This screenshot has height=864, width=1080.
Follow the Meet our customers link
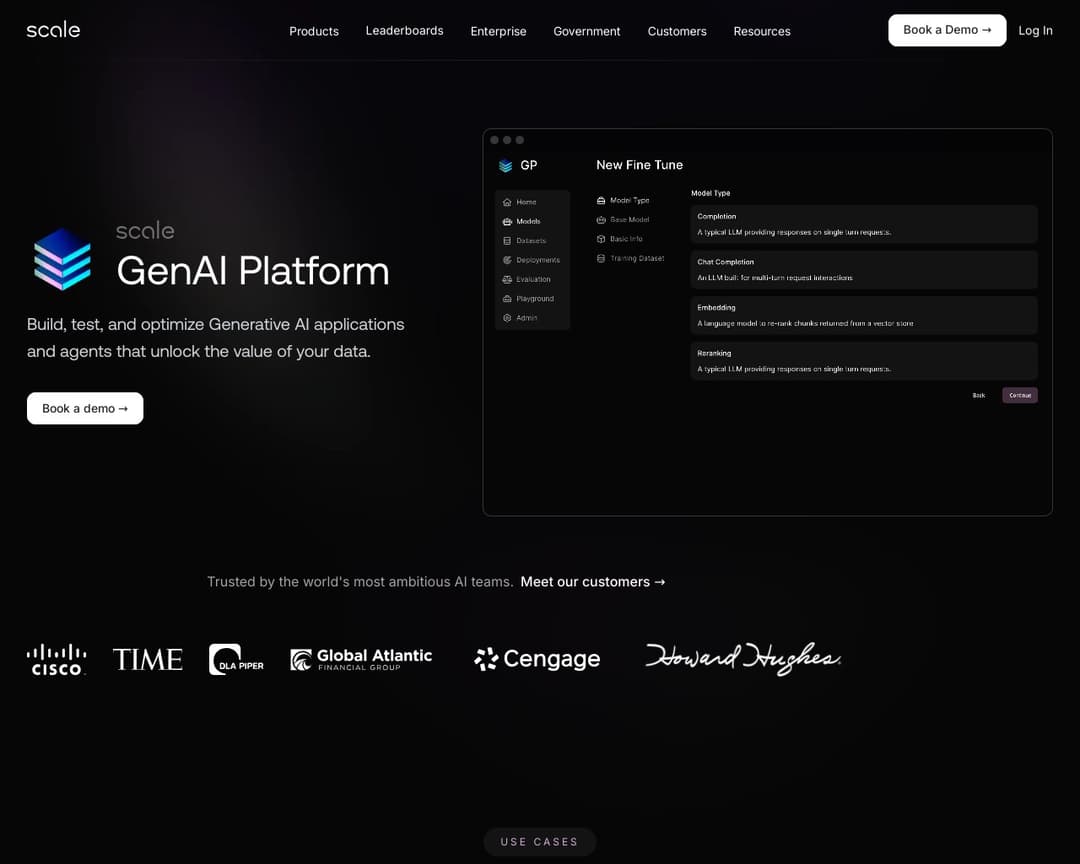[593, 582]
